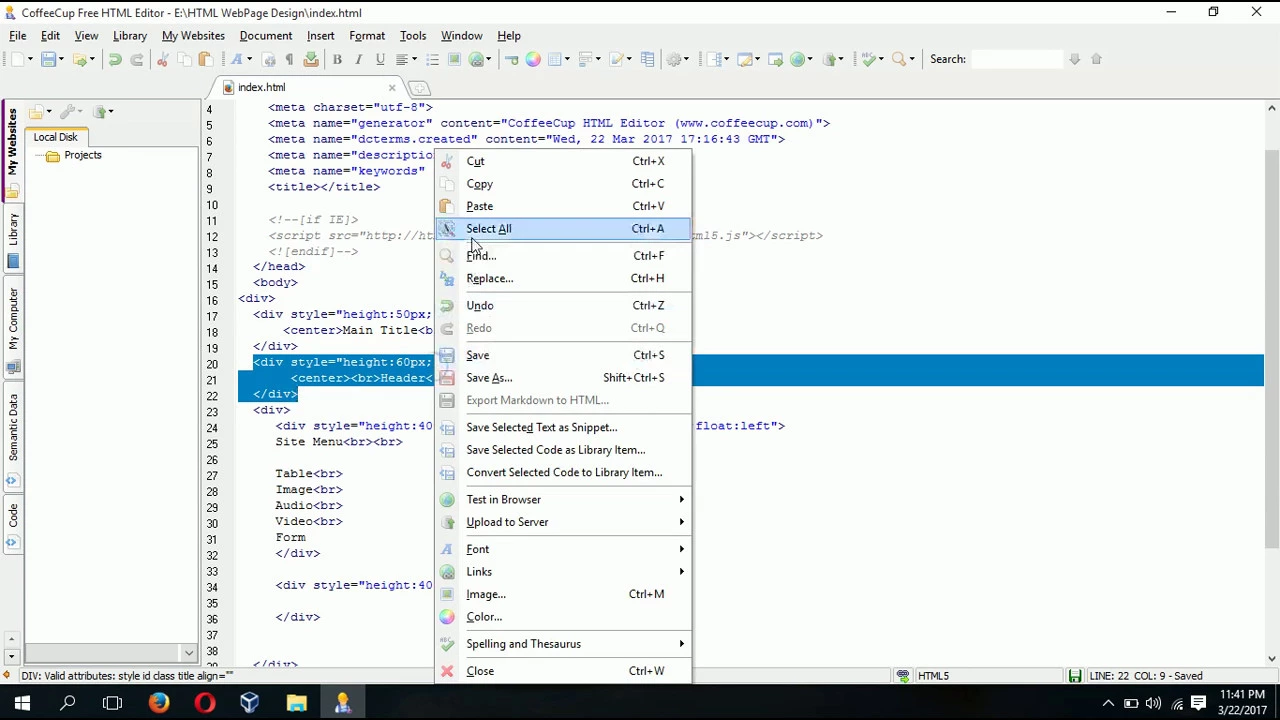
Task: Toggle Bold formatting in the toolbar
Action: (x=337, y=59)
